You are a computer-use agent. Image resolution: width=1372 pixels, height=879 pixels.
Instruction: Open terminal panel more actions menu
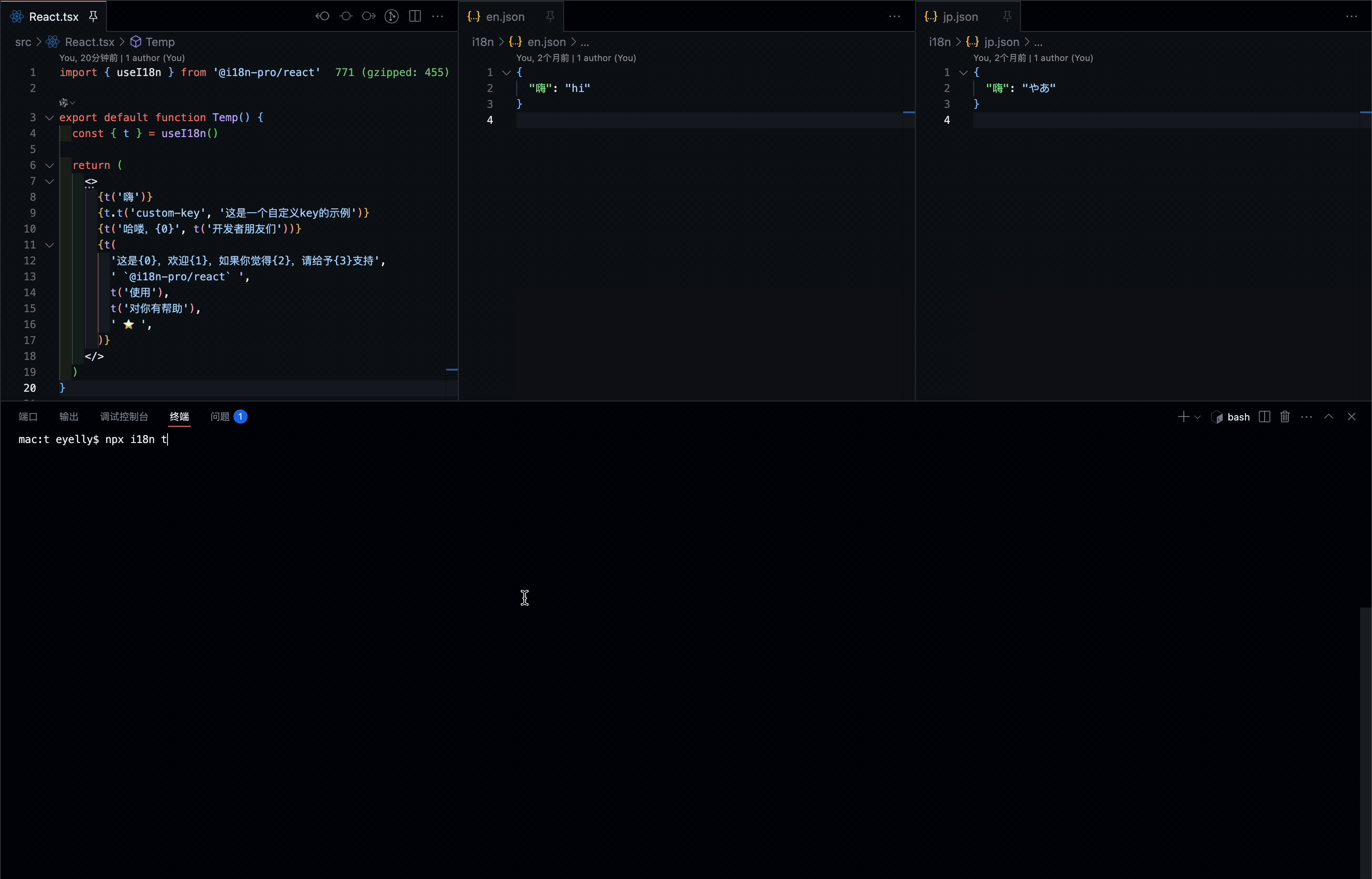1307,417
